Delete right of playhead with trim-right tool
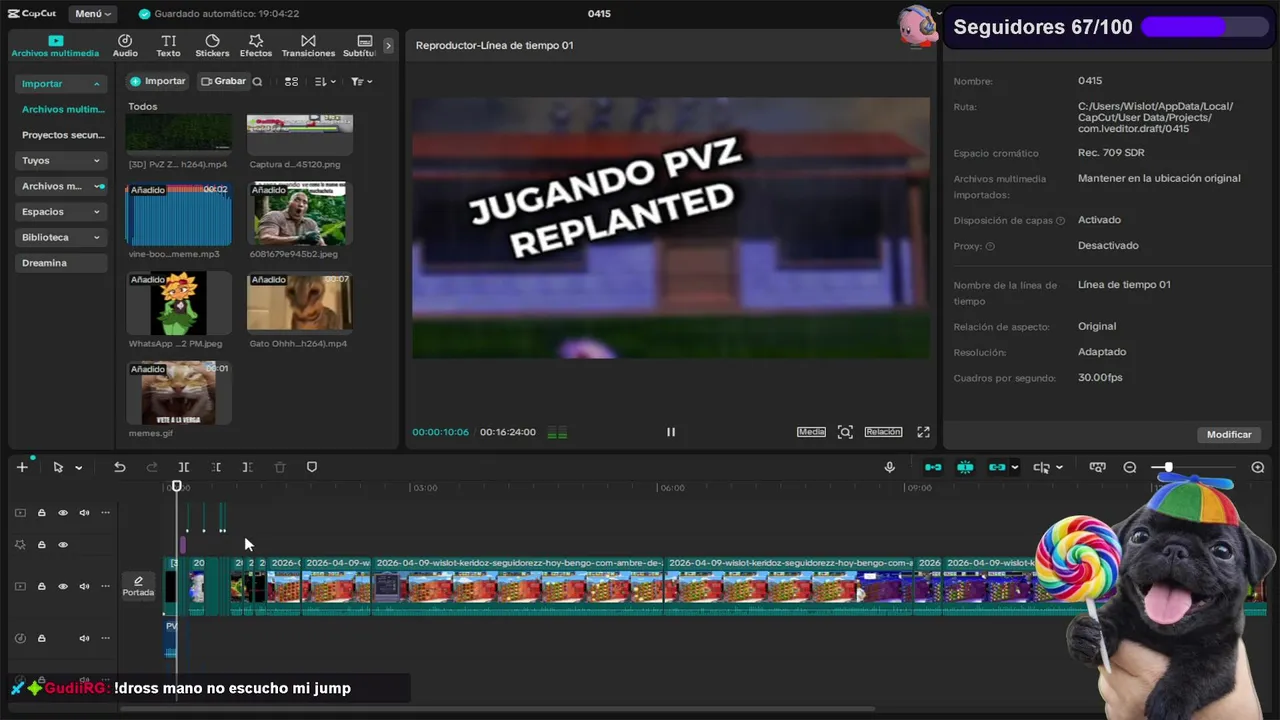 click(247, 467)
